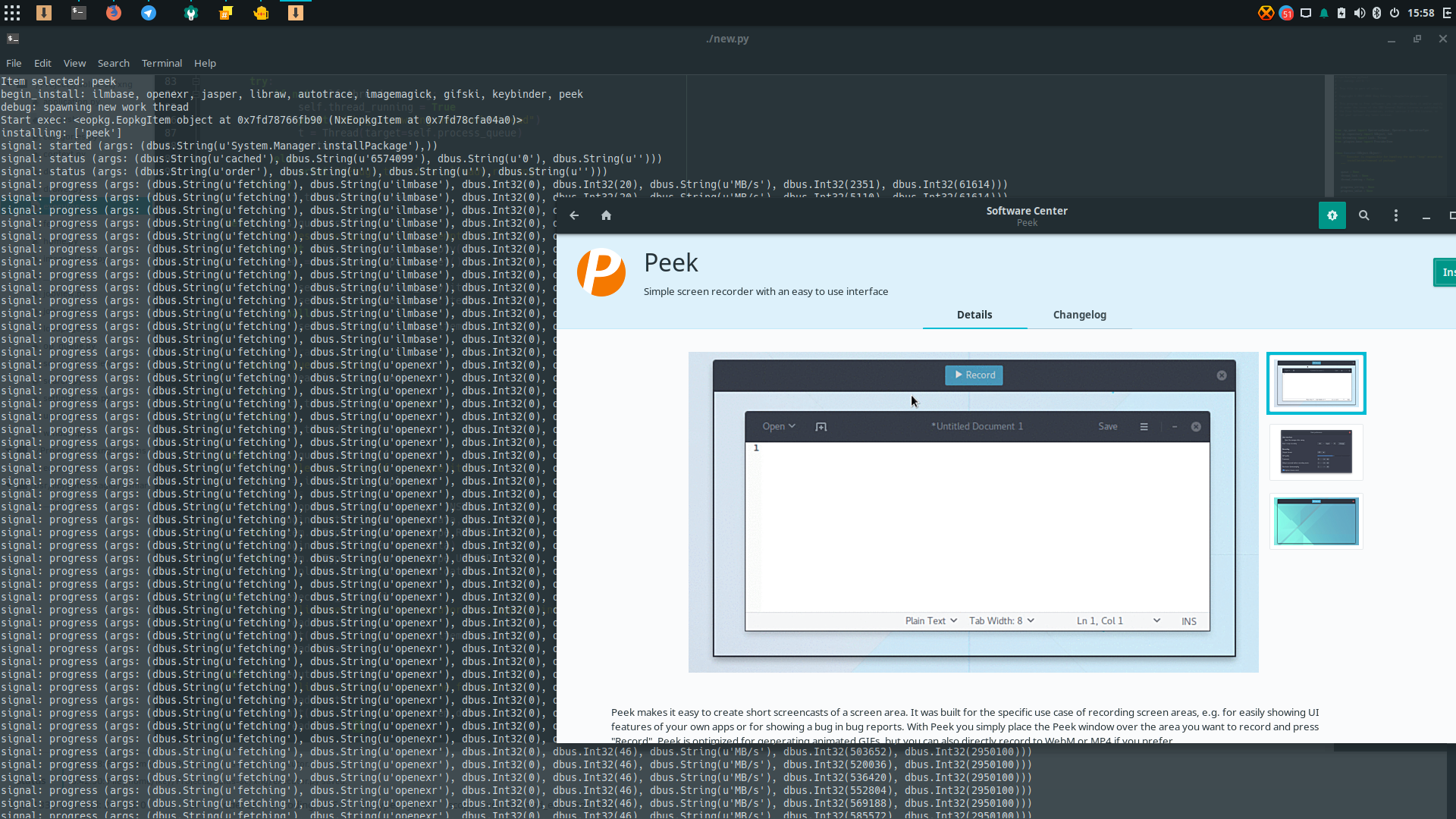This screenshot has width=1456, height=819.
Task: Click the 'Peek makes it easy' description paragraph
Action: 965,726
